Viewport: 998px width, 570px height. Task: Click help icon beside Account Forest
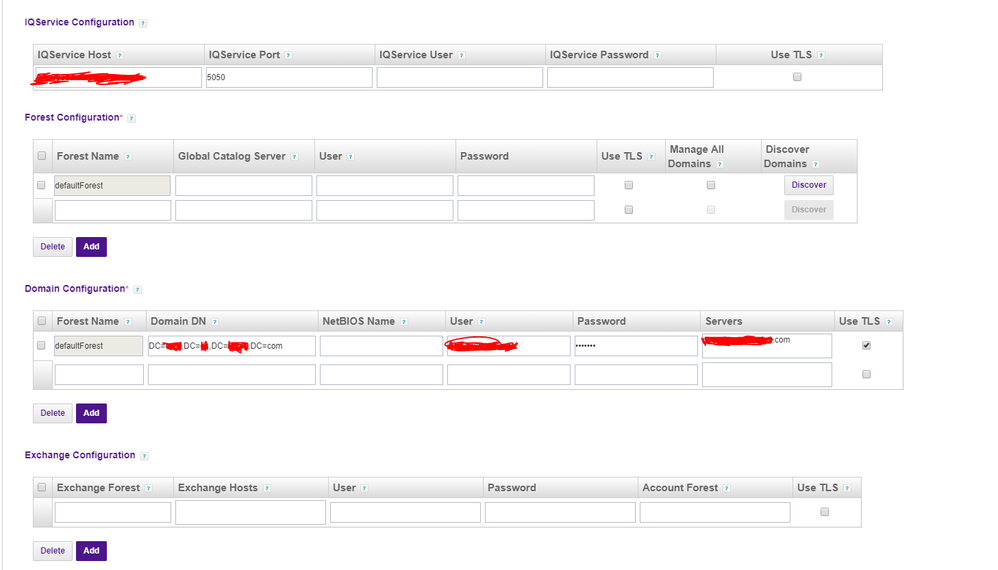(x=727, y=489)
